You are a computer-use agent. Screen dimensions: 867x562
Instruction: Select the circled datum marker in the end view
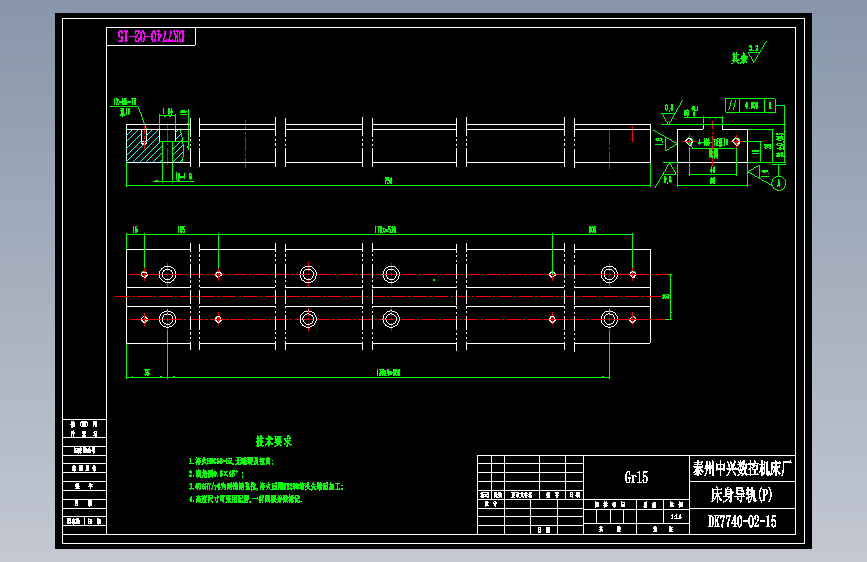[779, 183]
